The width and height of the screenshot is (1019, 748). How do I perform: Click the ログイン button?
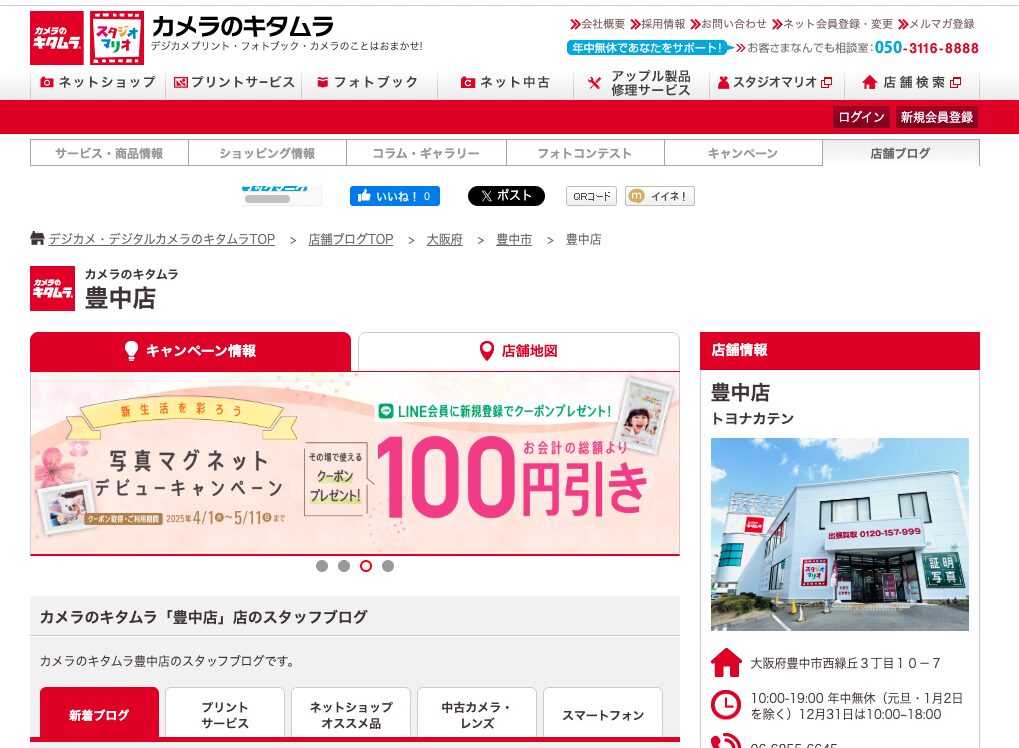coord(861,117)
